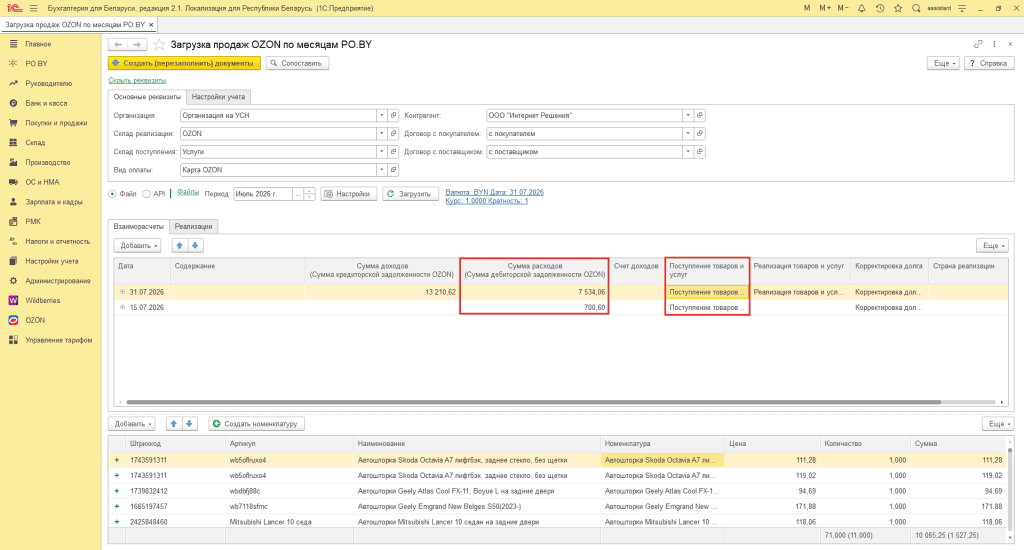1024x550 pixels.
Task: Move row down in Взаиморасчеты table
Action: tap(195, 246)
